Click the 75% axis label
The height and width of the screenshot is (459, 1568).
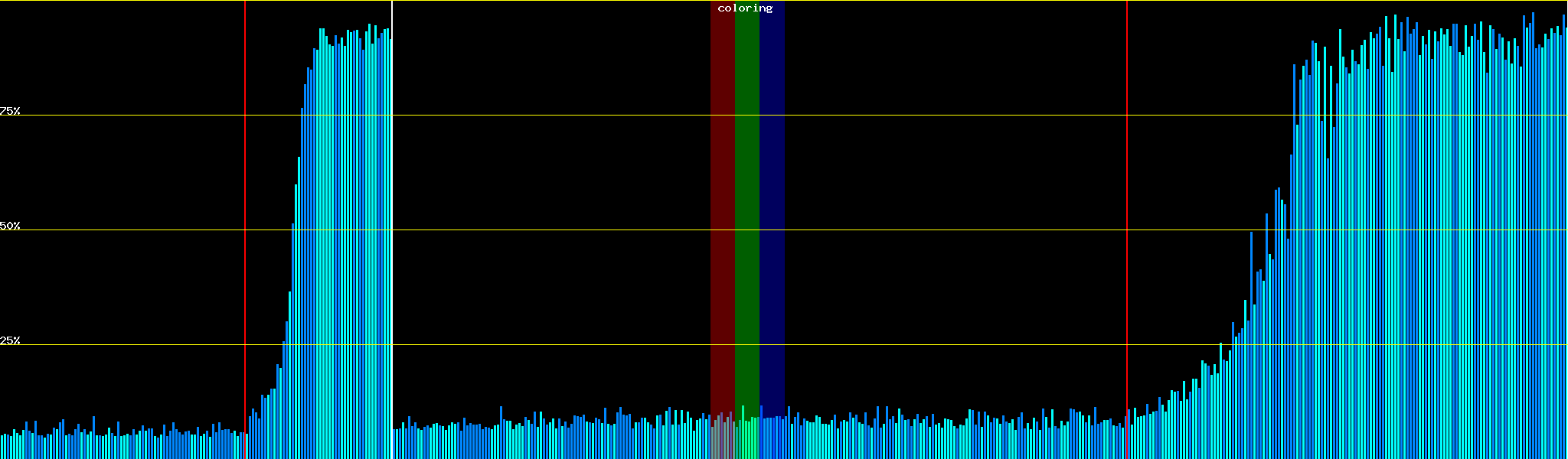click(10, 111)
